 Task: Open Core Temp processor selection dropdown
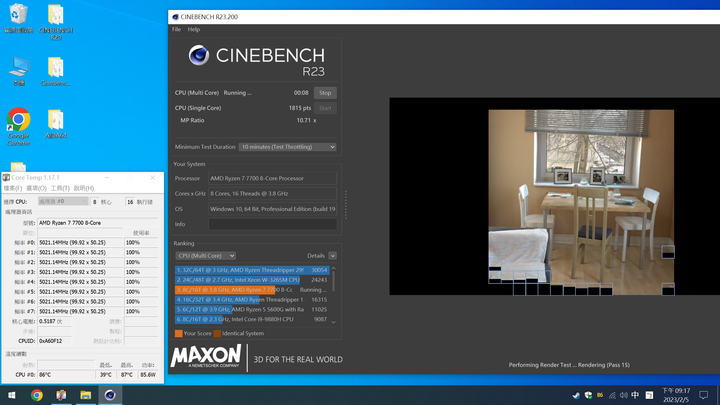click(x=63, y=202)
